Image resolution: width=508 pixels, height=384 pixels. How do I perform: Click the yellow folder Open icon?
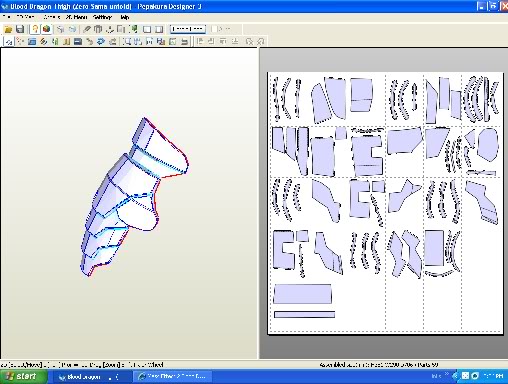8,29
